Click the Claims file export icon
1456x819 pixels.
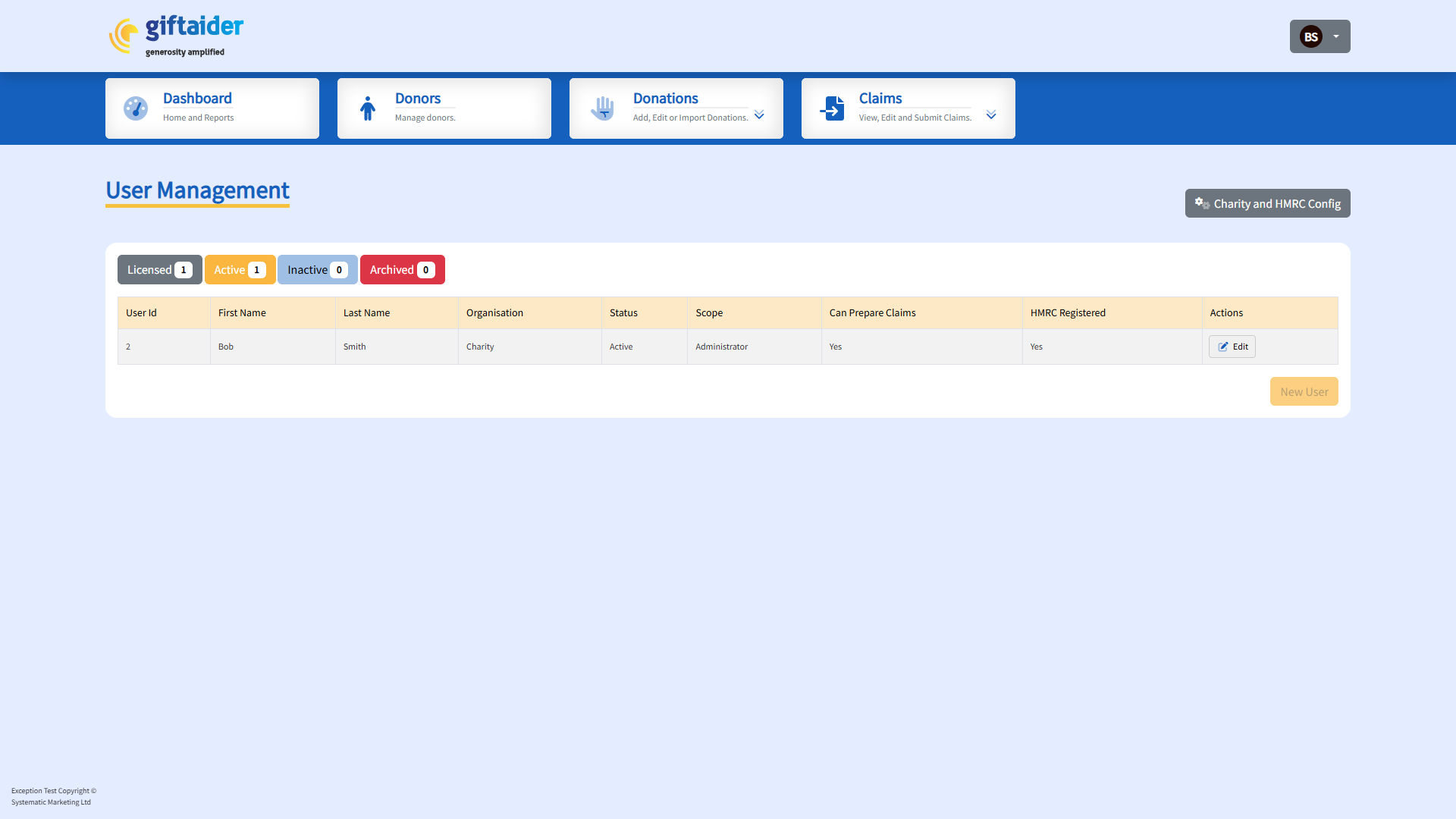coord(833,108)
